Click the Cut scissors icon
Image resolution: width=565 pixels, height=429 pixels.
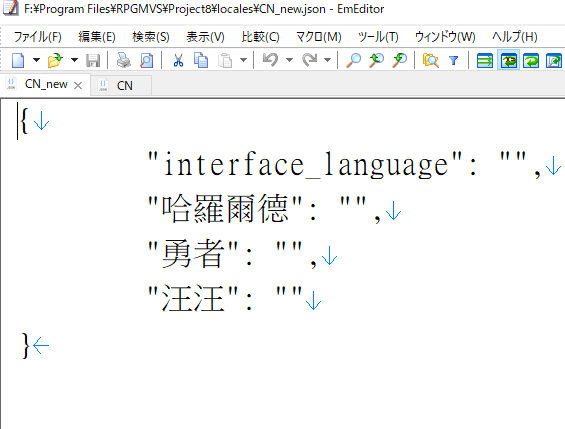[178, 60]
